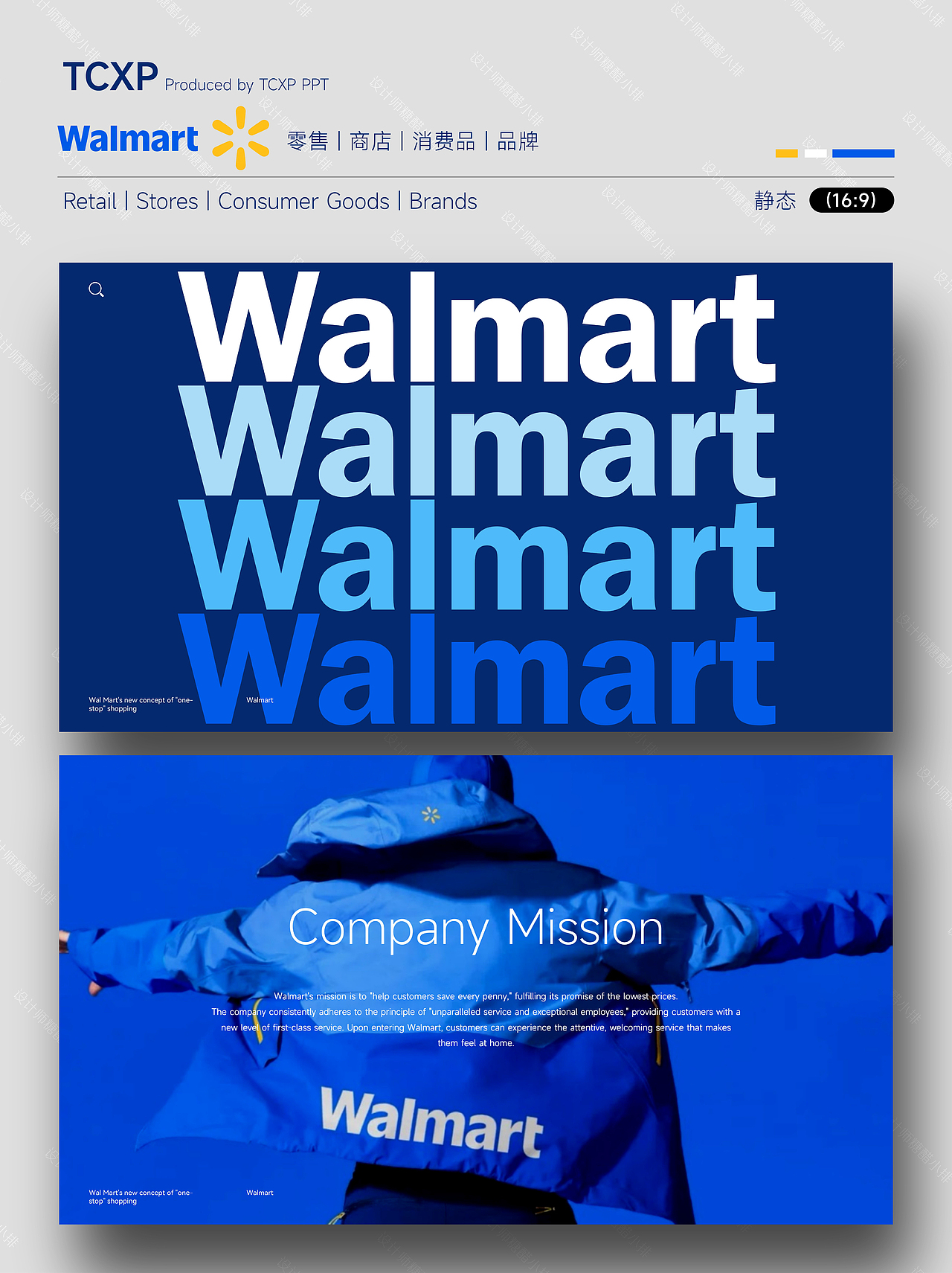This screenshot has height=1273, width=952.
Task: Click the blue color bar
Action: click(x=863, y=153)
